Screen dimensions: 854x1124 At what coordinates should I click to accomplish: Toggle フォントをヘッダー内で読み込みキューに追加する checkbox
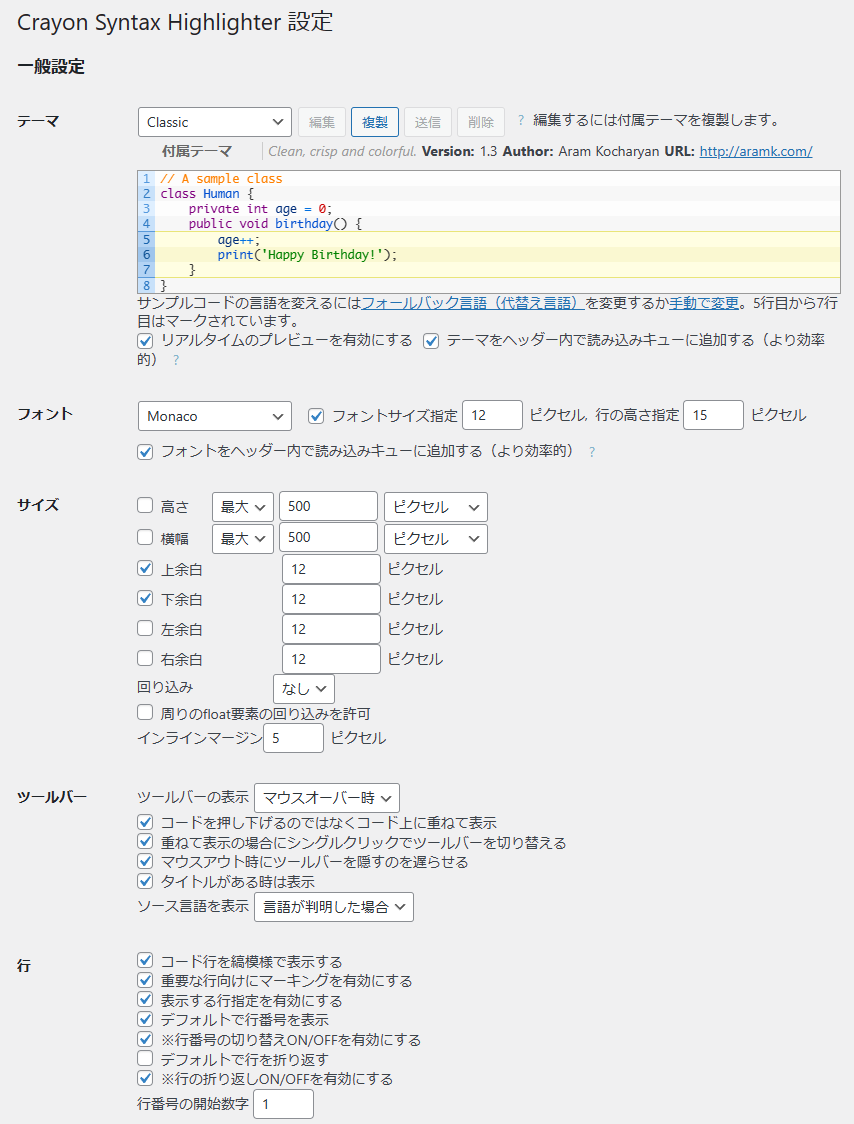click(x=146, y=452)
